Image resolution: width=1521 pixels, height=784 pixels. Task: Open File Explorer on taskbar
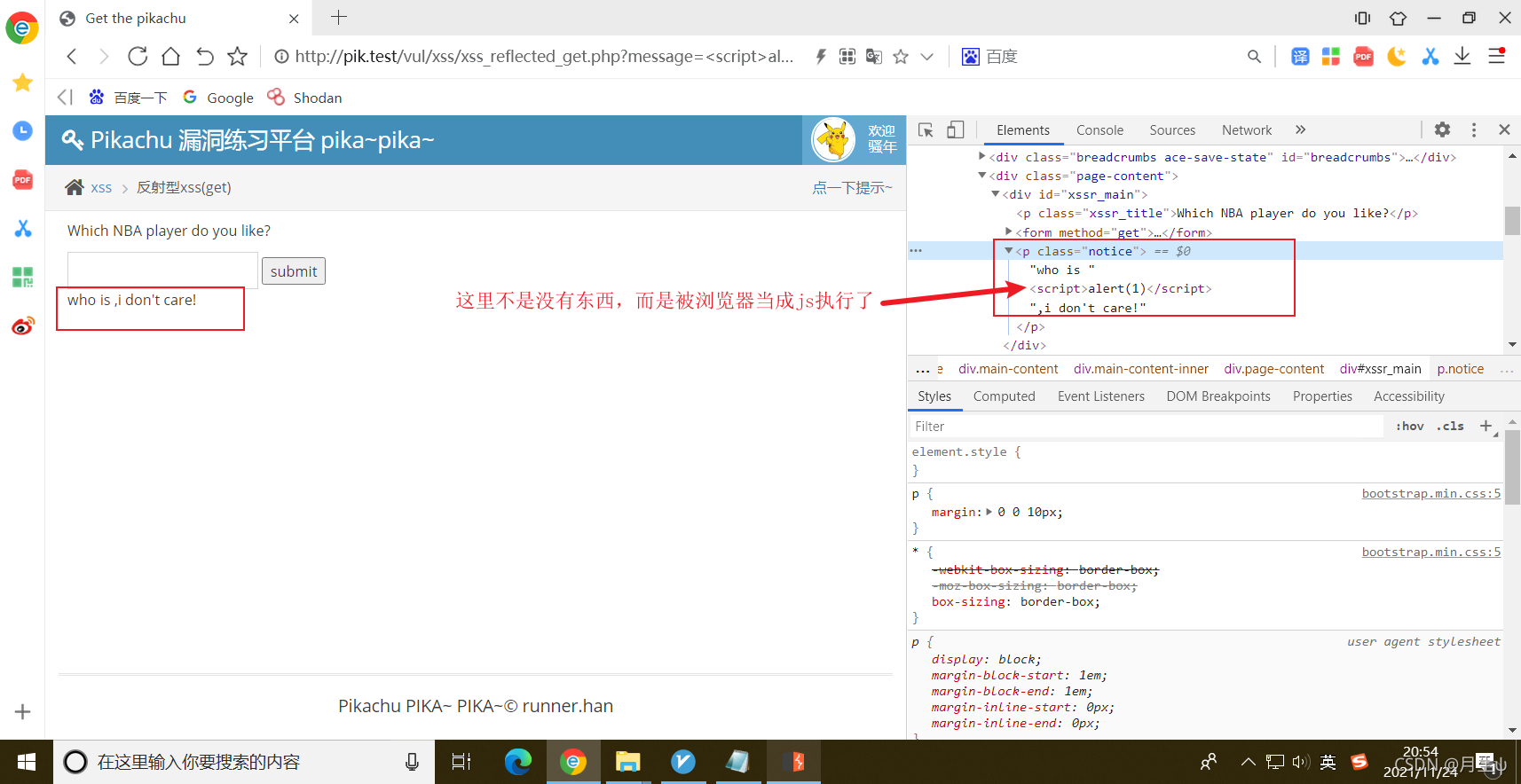pyautogui.click(x=628, y=762)
